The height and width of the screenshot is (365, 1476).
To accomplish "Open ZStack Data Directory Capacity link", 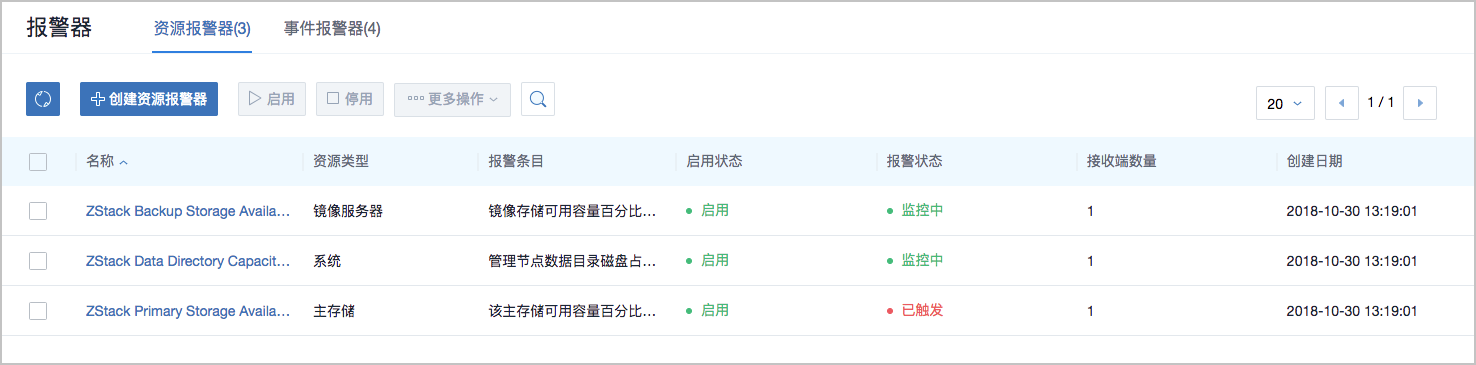I will 188,260.
